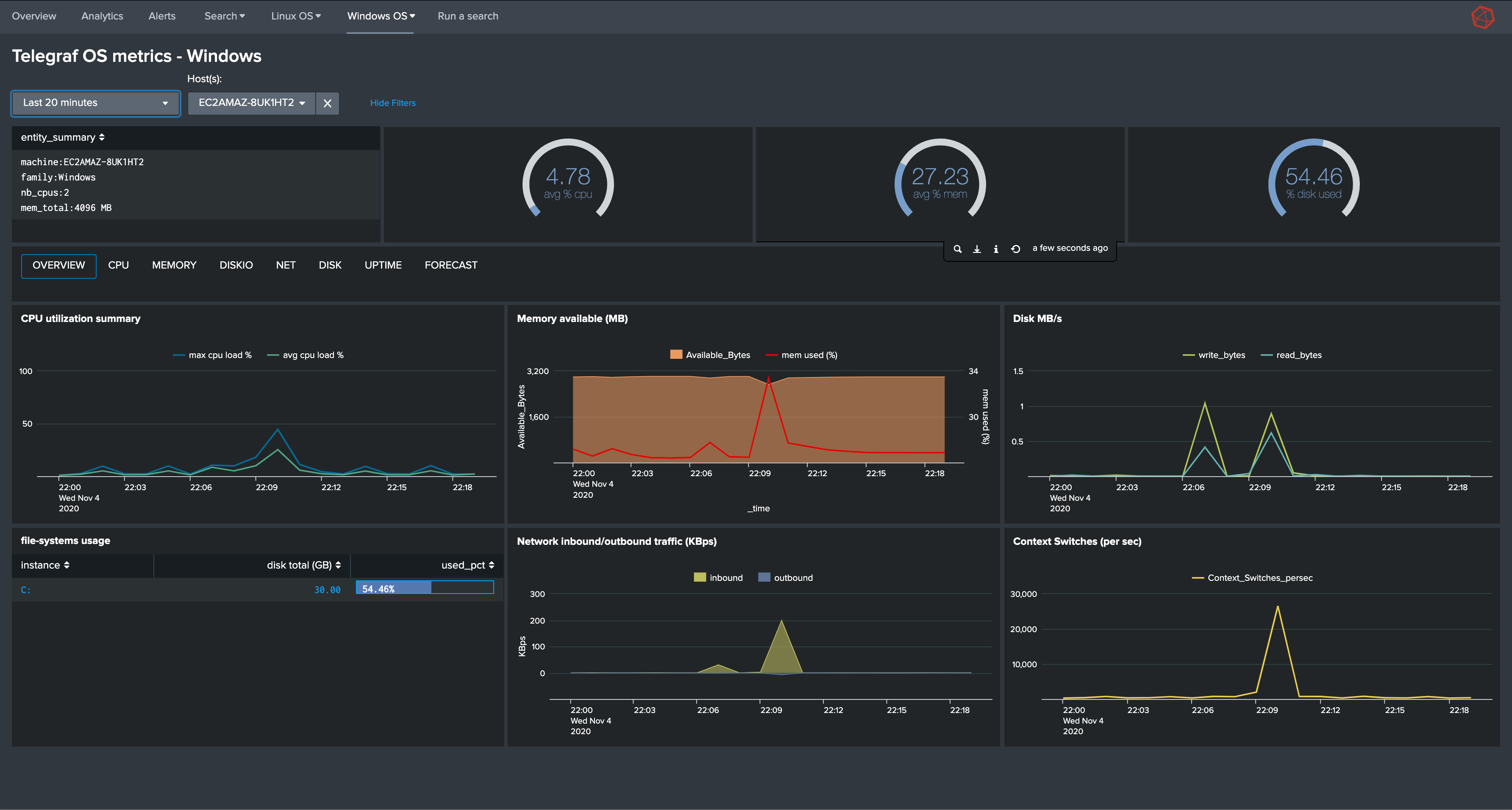This screenshot has width=1512, height=810.
Task: Click the search magnifier icon on memory gauge panel
Action: [x=957, y=249]
